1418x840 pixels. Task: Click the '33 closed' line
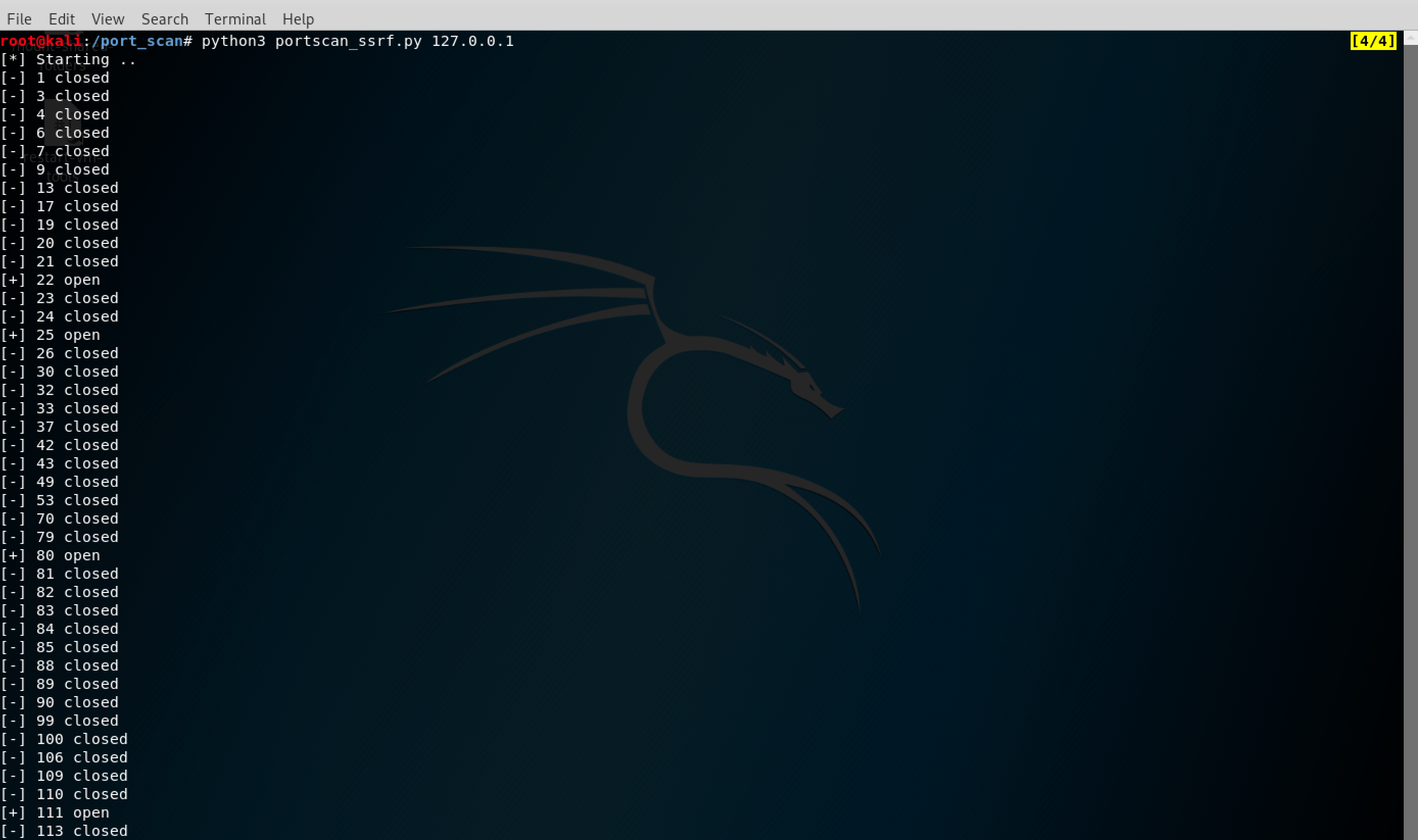(59, 409)
